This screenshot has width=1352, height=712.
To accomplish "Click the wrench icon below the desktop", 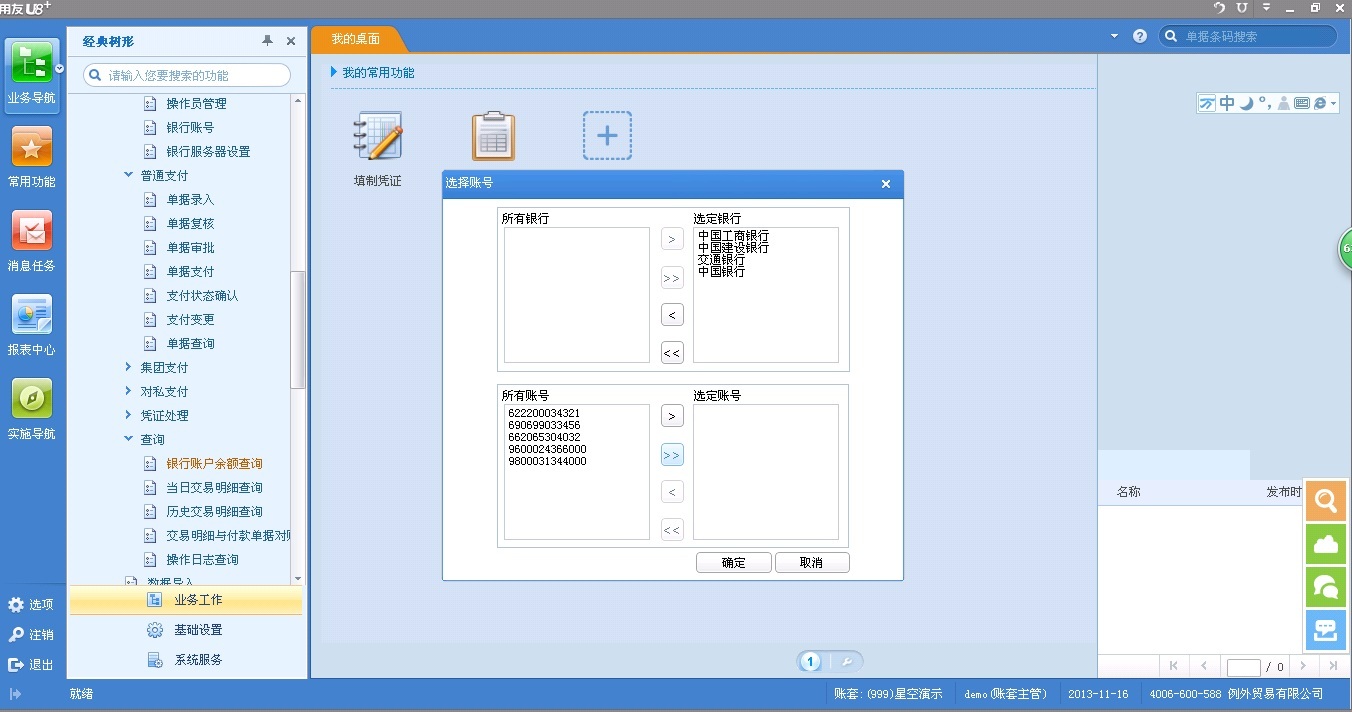I will (845, 661).
